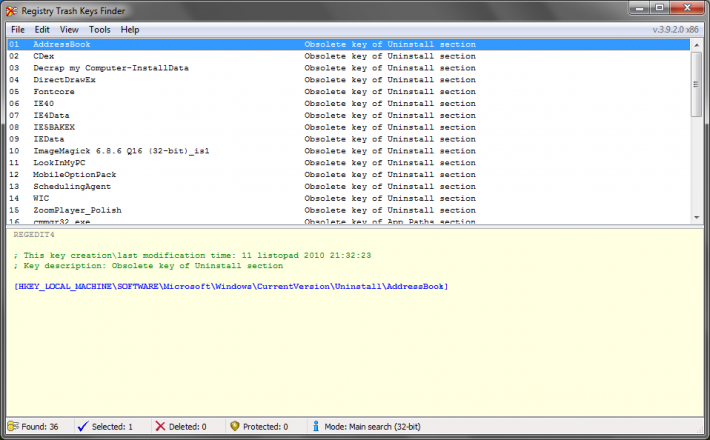Open the View menu
This screenshot has width=710, height=440.
[x=69, y=30]
